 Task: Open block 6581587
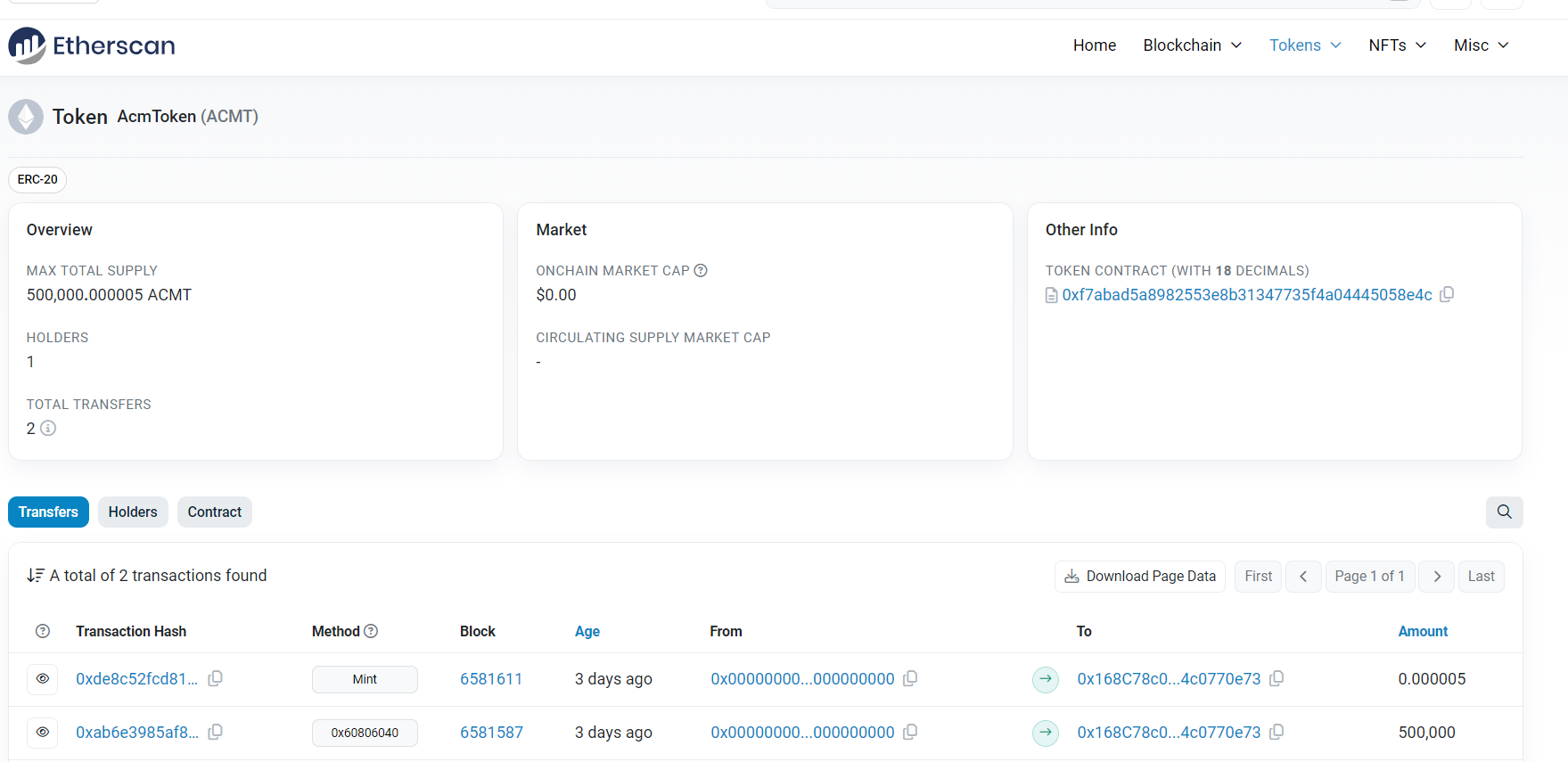coord(491,733)
